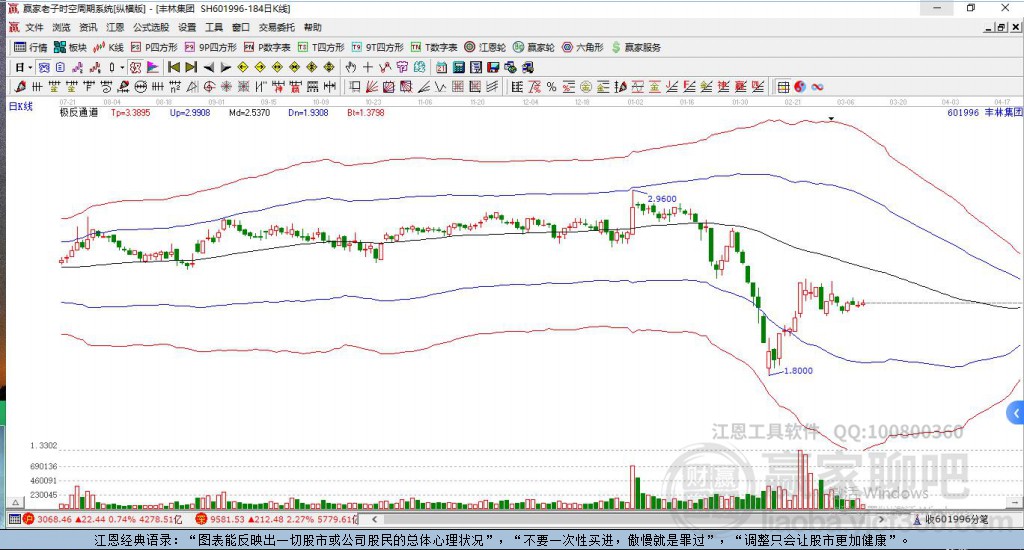Viewport: 1024px width, 550px height.
Task: Switch to the K线 chart view
Action: coord(108,47)
